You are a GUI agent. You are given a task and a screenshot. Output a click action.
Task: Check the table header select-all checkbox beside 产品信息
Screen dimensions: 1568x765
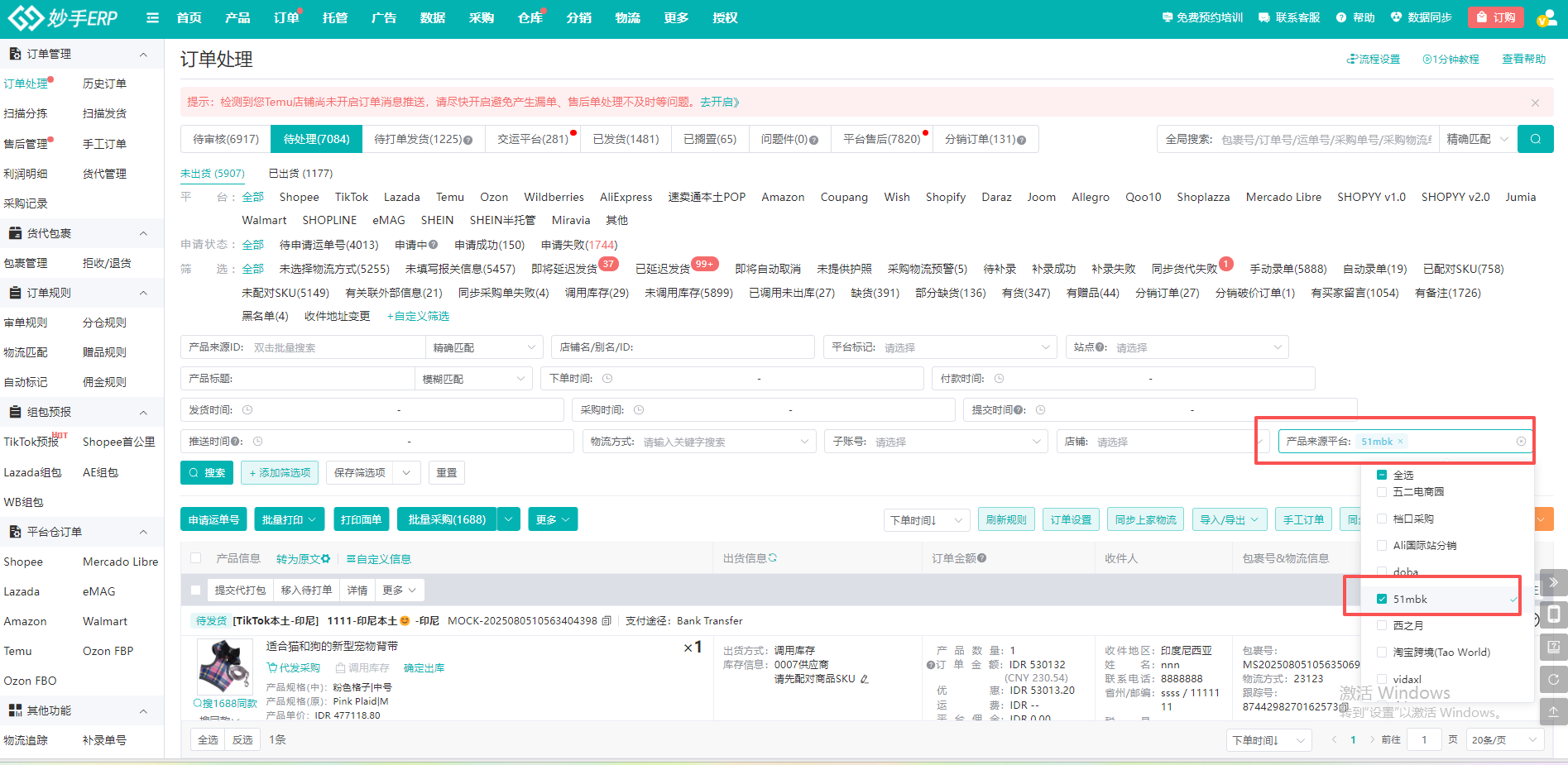pyautogui.click(x=196, y=558)
